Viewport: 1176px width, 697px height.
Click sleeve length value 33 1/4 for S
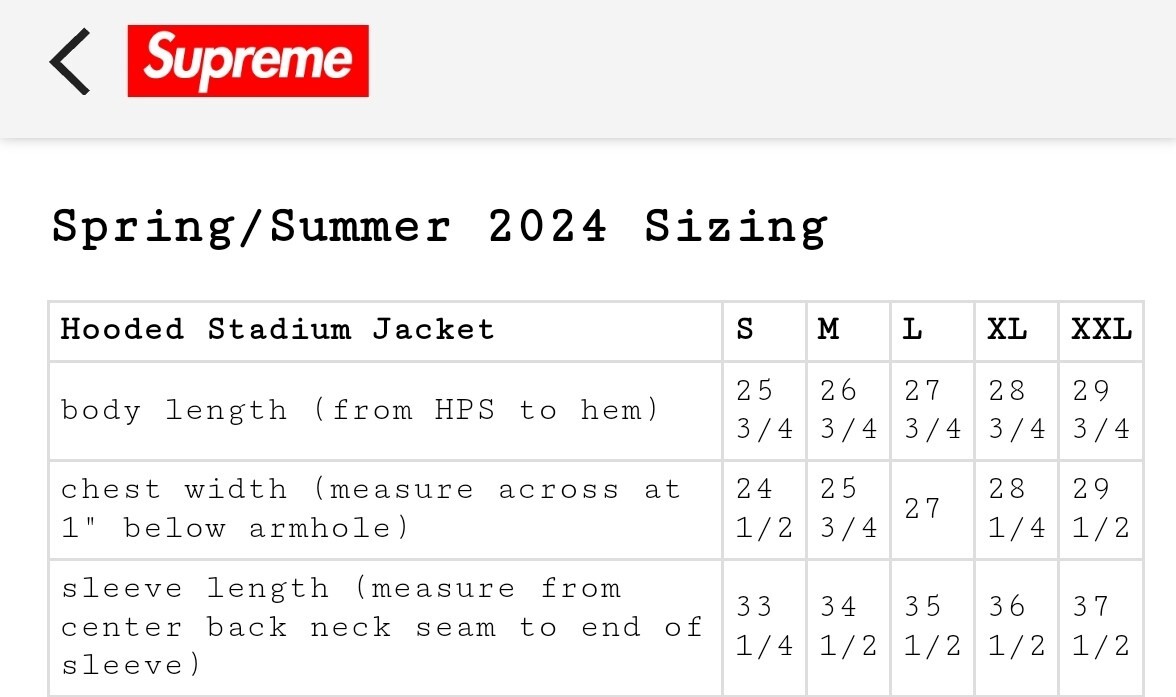point(764,626)
